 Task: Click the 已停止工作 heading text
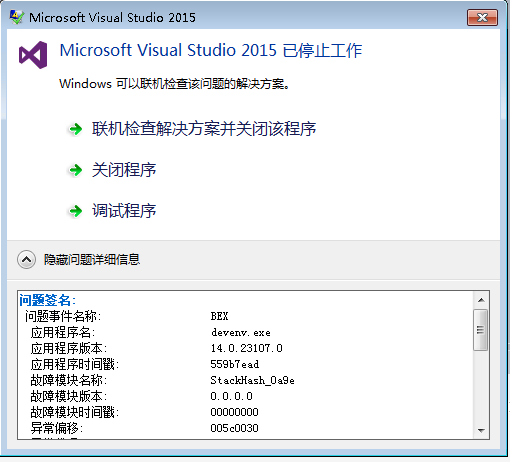pos(322,51)
